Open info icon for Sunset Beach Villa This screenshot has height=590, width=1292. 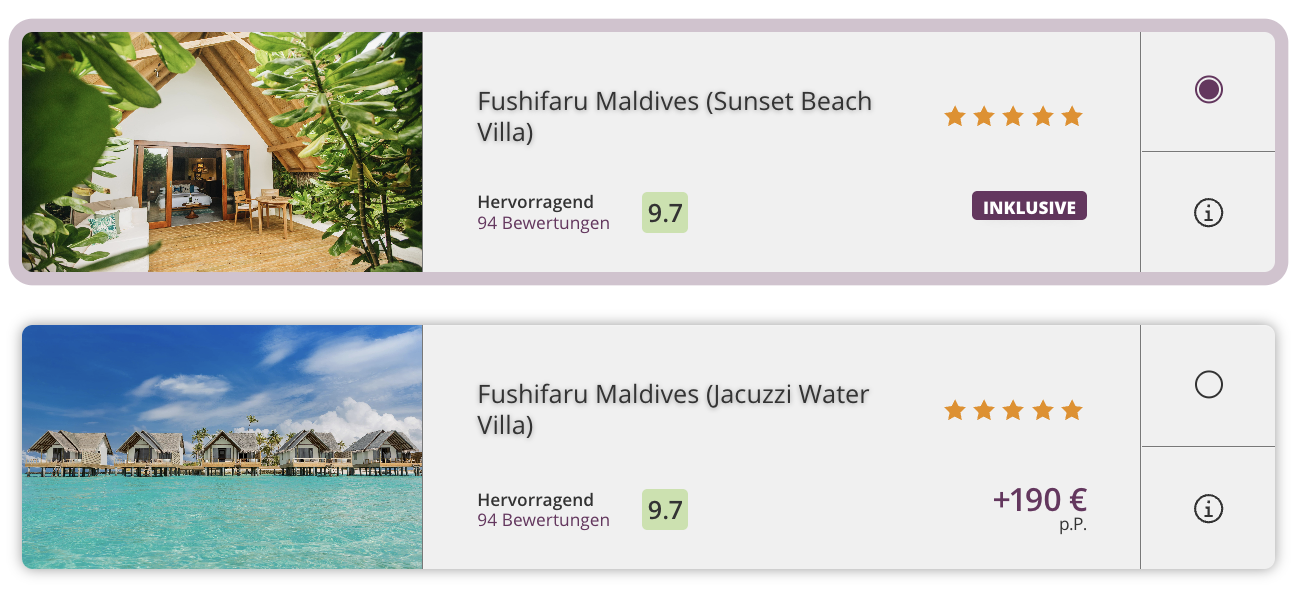click(1208, 212)
